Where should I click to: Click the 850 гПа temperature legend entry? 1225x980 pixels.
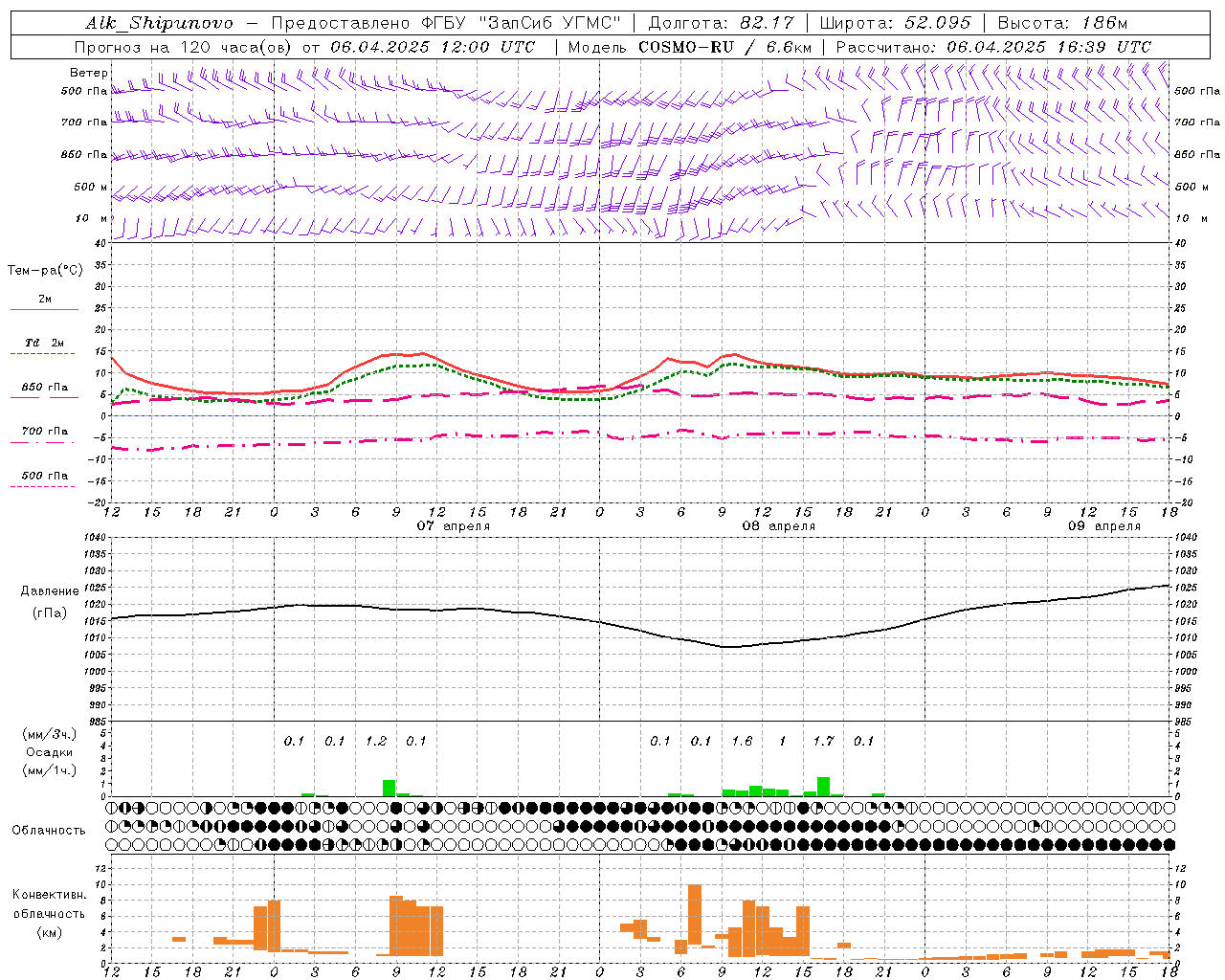[45, 388]
